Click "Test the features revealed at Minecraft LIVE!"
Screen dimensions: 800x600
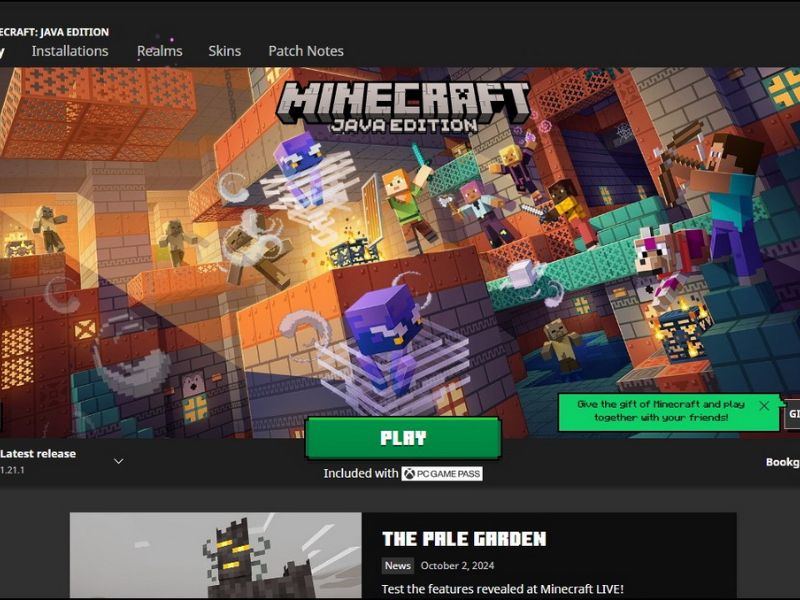coord(503,589)
